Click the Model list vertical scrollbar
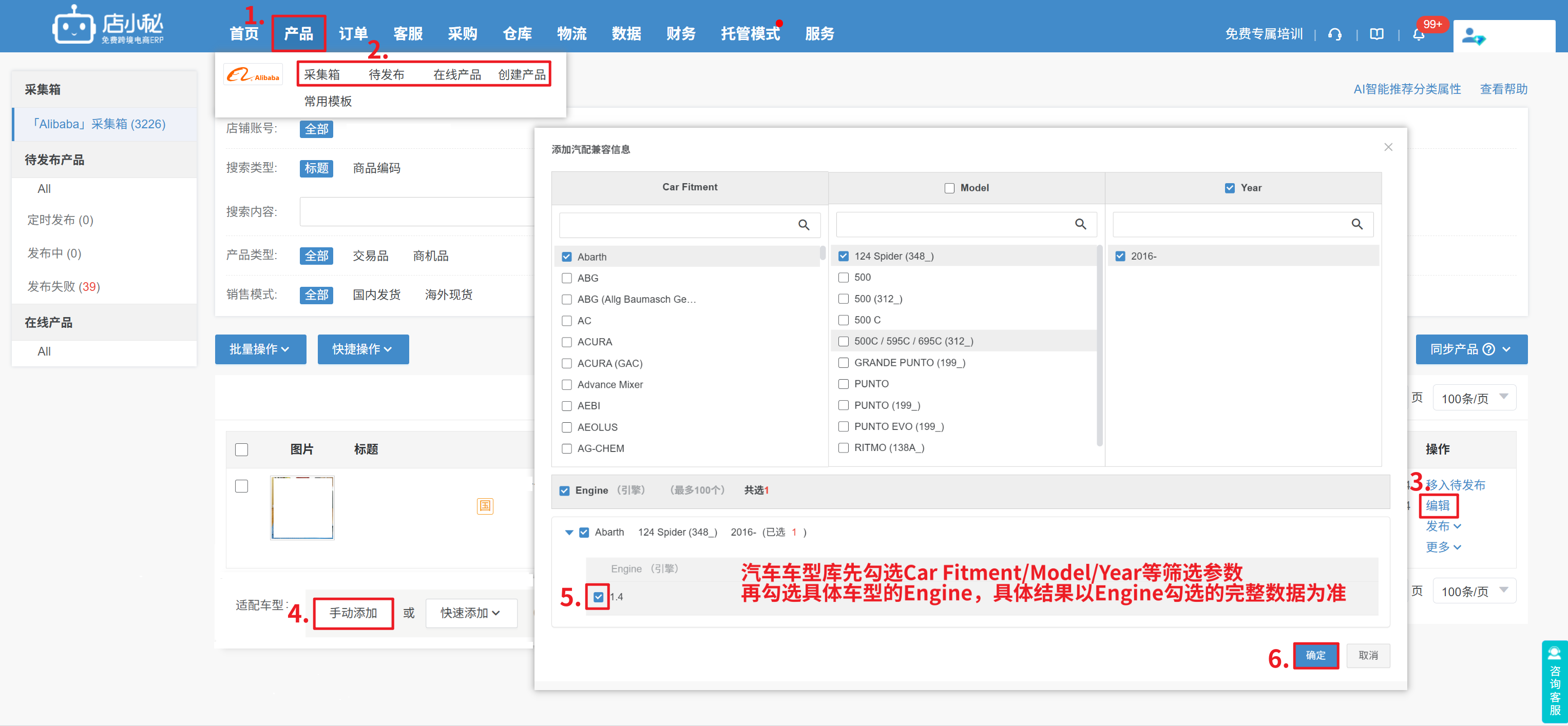 click(1099, 344)
